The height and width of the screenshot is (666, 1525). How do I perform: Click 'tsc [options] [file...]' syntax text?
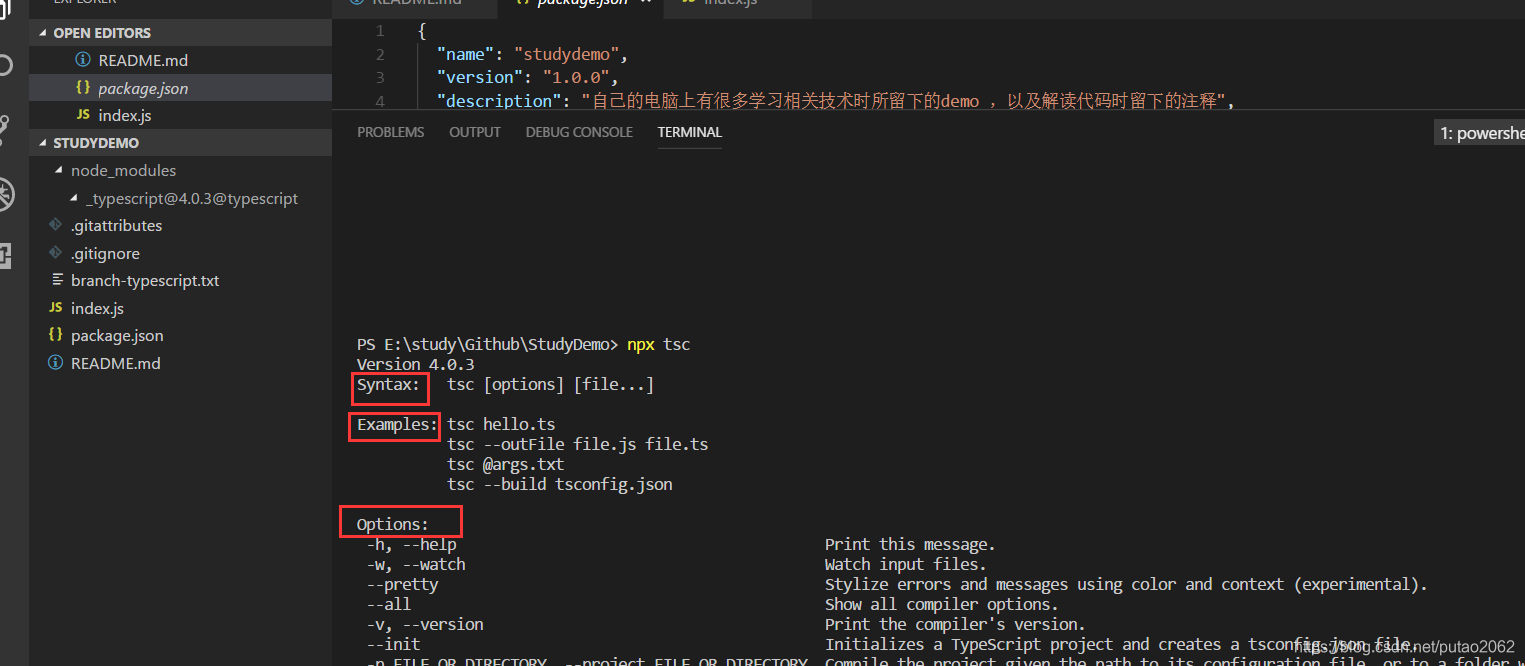[x=550, y=385]
